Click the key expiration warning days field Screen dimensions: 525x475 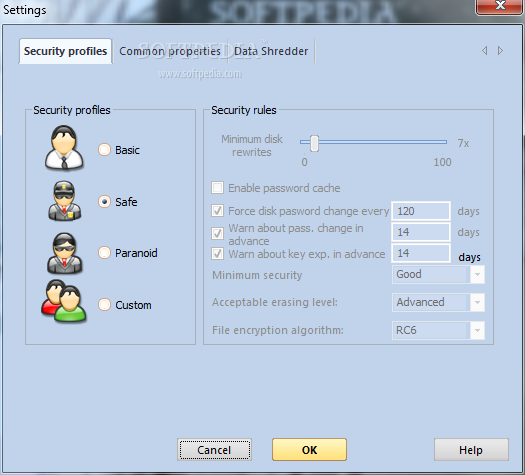(421, 253)
